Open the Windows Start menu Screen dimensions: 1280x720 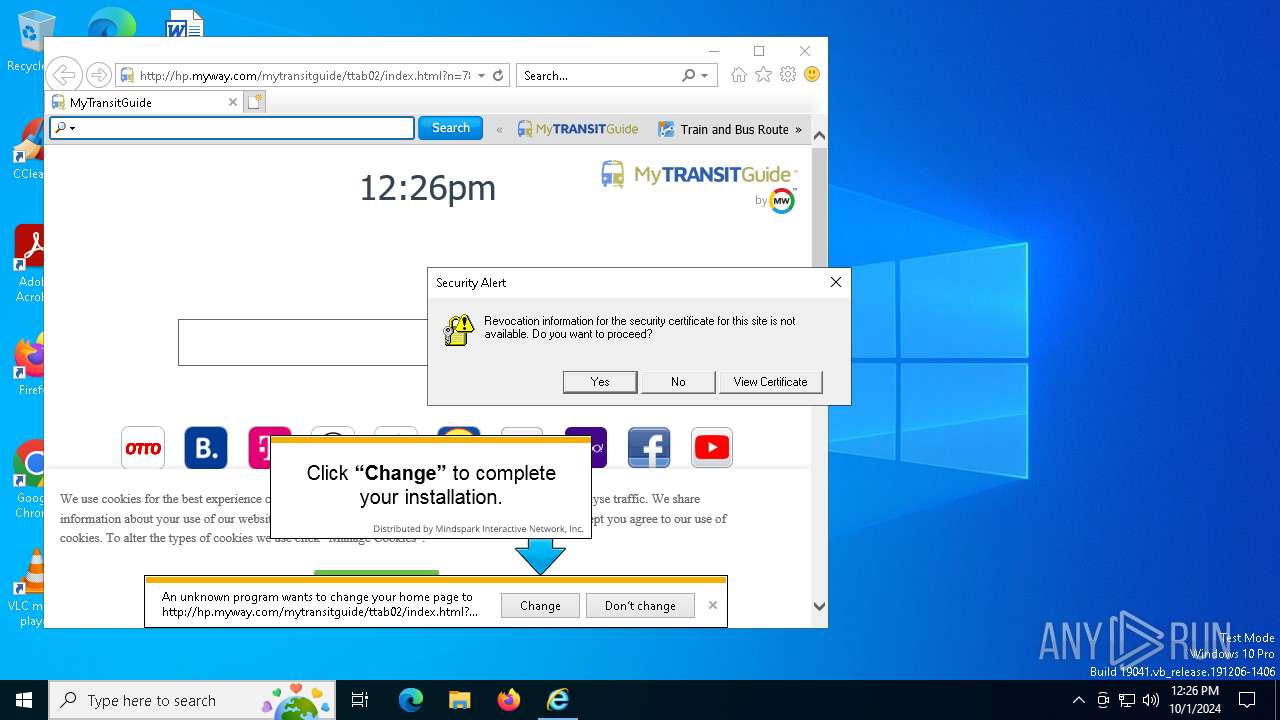pos(24,700)
